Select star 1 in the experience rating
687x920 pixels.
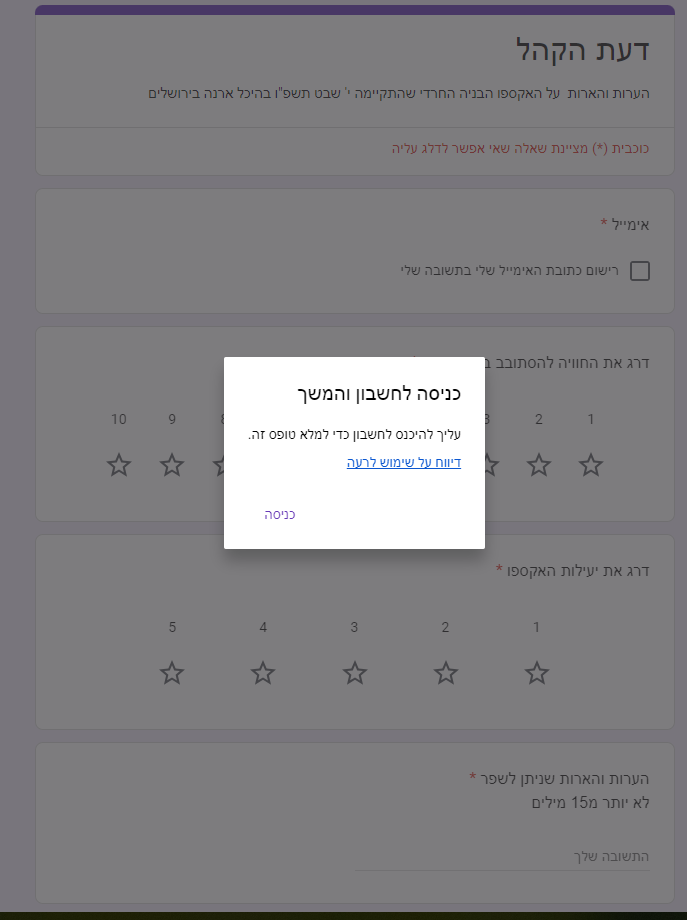click(x=591, y=465)
